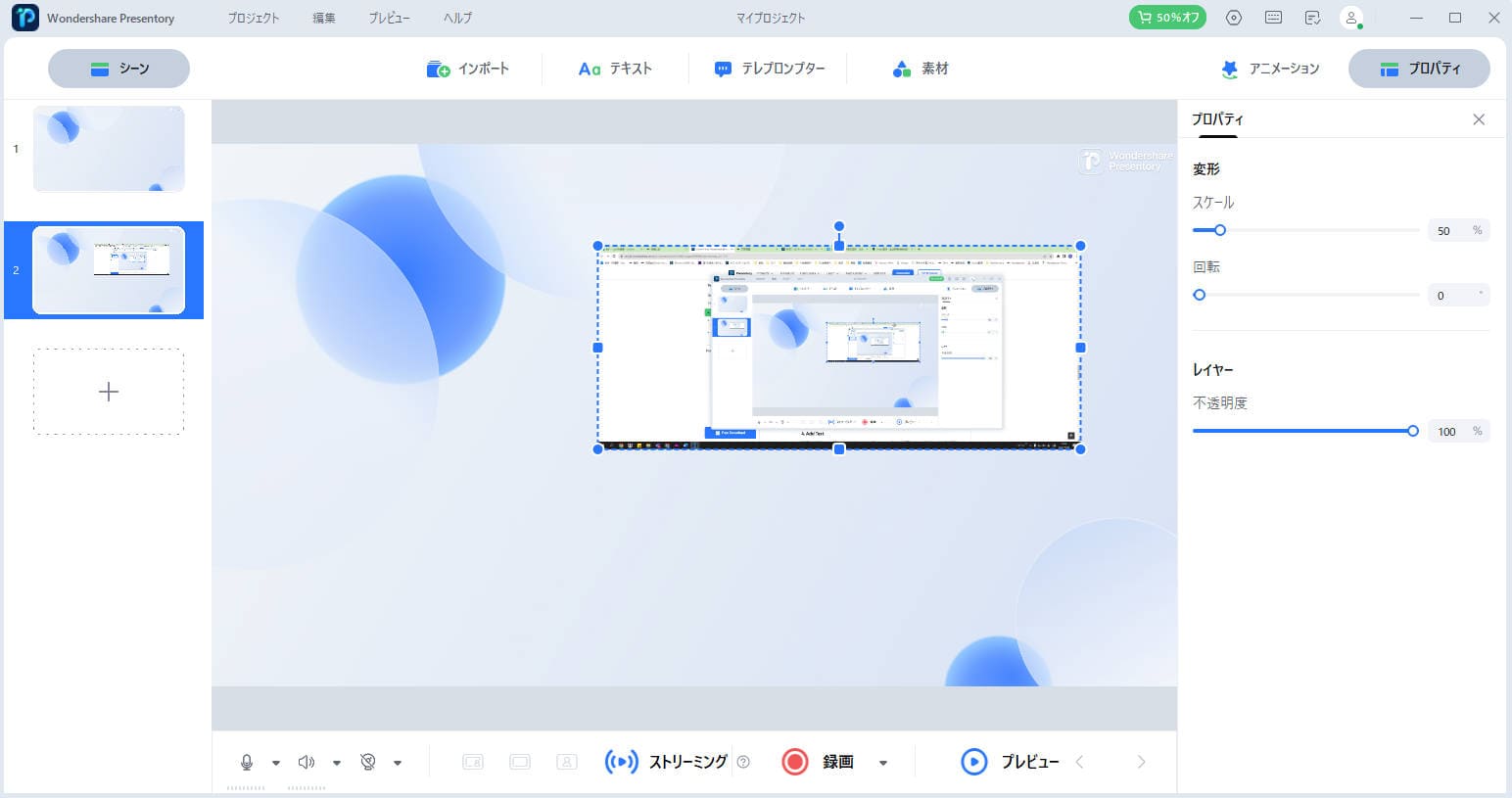This screenshot has width=1512, height=798.
Task: Open the テレプロンプター tool
Action: click(x=770, y=69)
